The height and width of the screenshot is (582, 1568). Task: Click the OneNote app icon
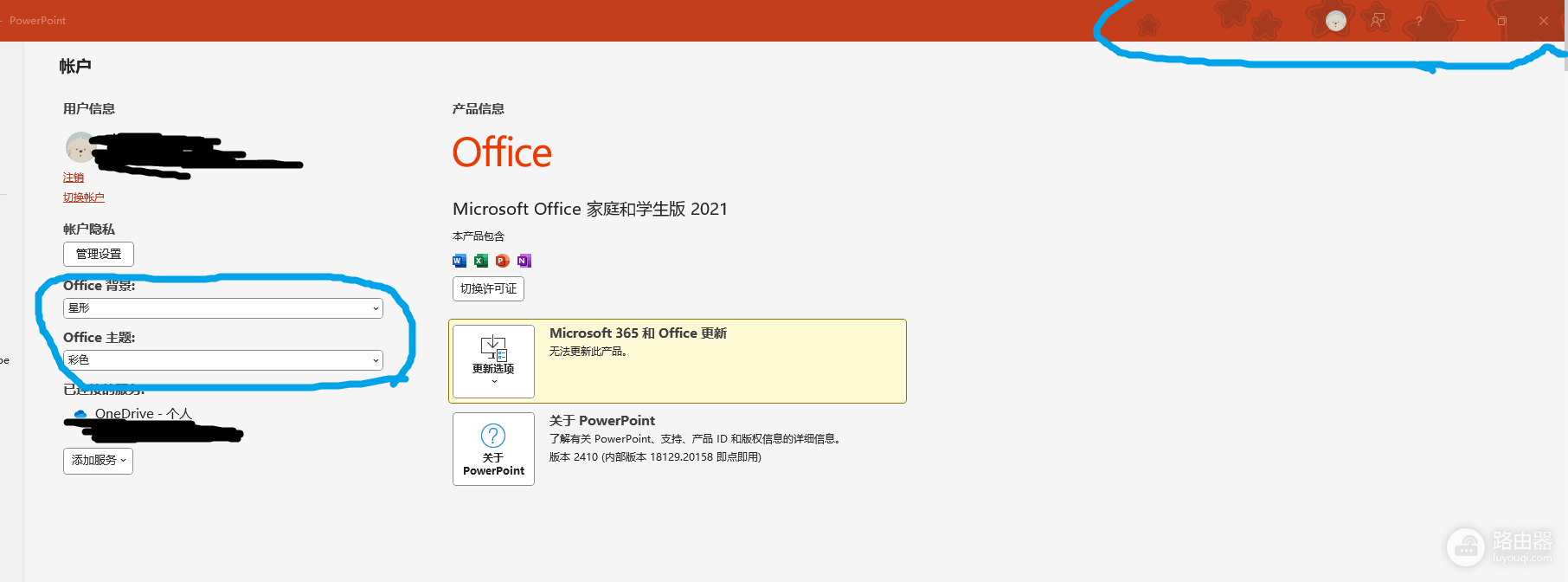pyautogui.click(x=524, y=261)
